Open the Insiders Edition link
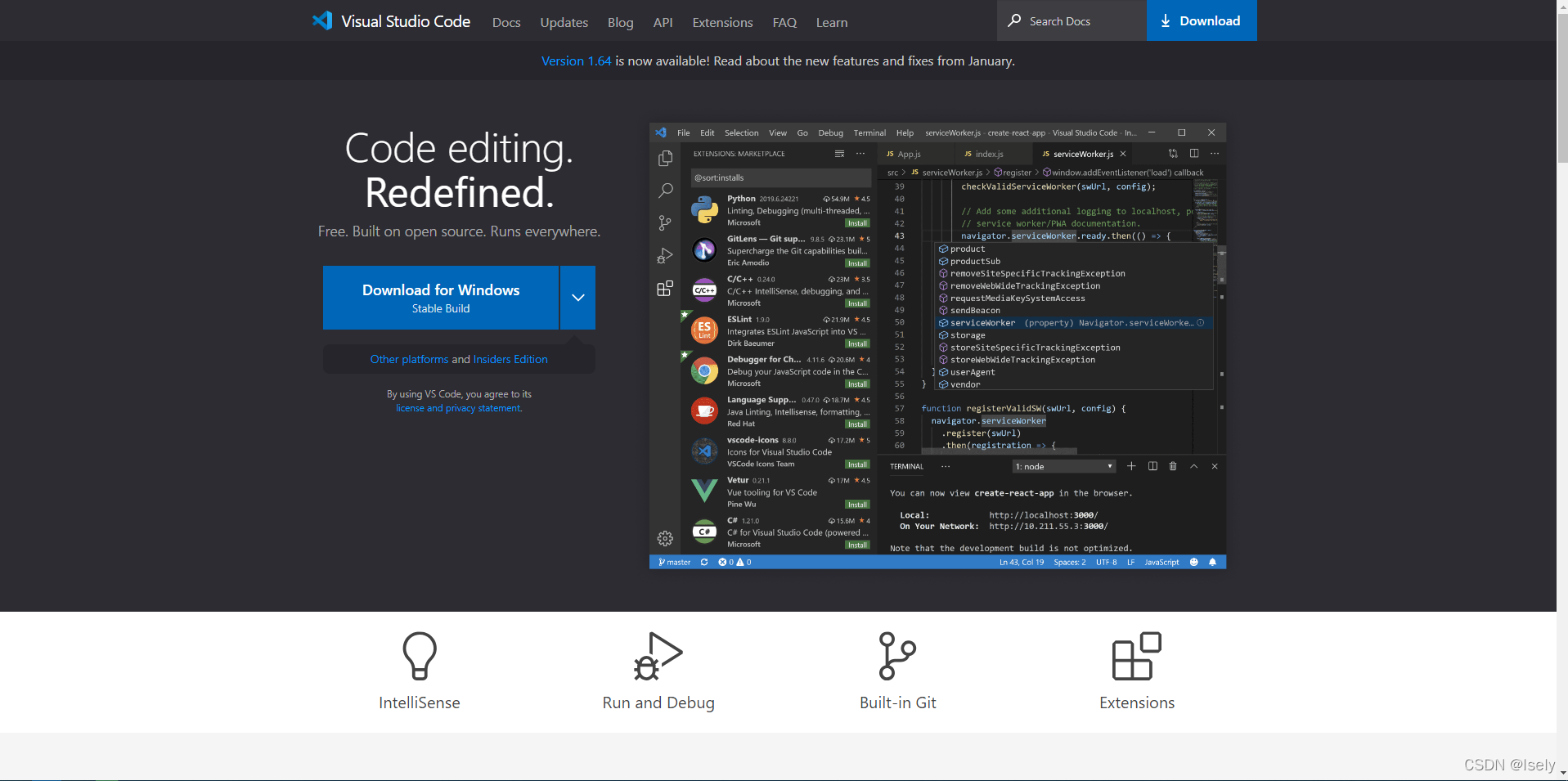 click(x=510, y=359)
